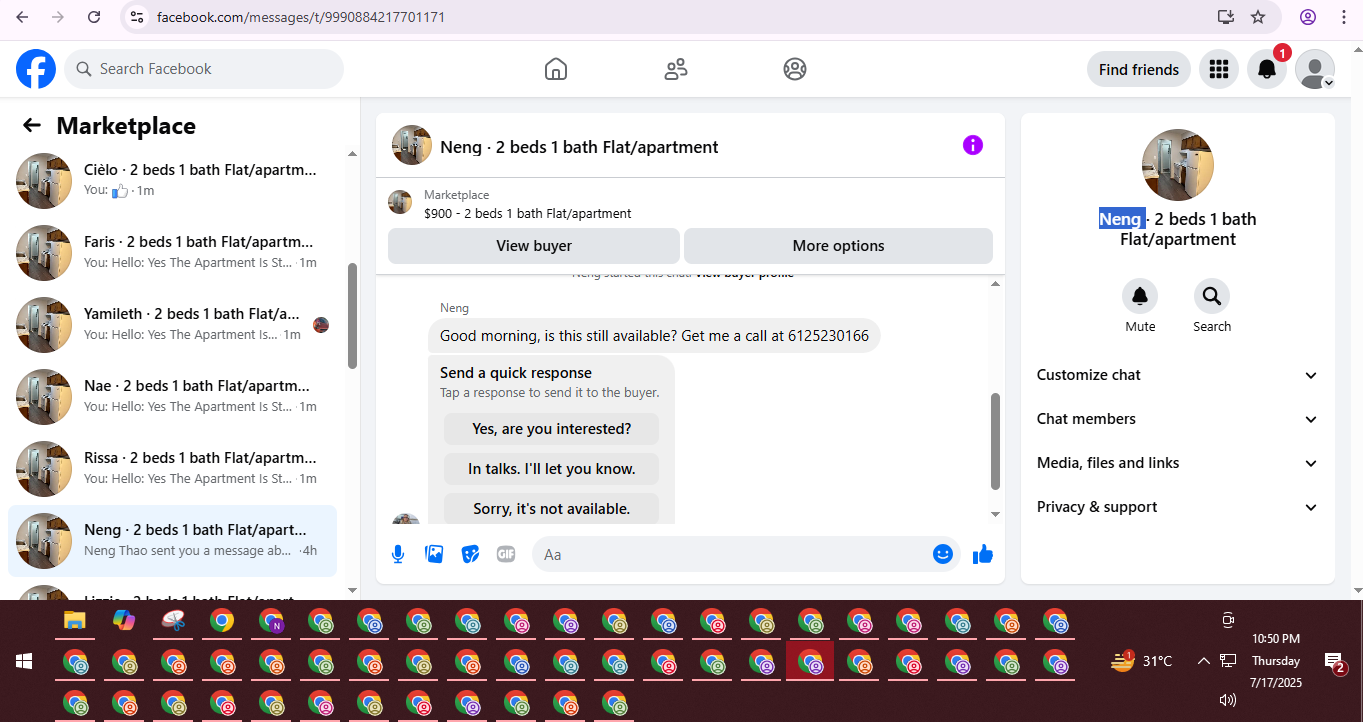This screenshot has height=722, width=1363.
Task: Open the Facebook menu grid icon
Action: click(x=1218, y=69)
